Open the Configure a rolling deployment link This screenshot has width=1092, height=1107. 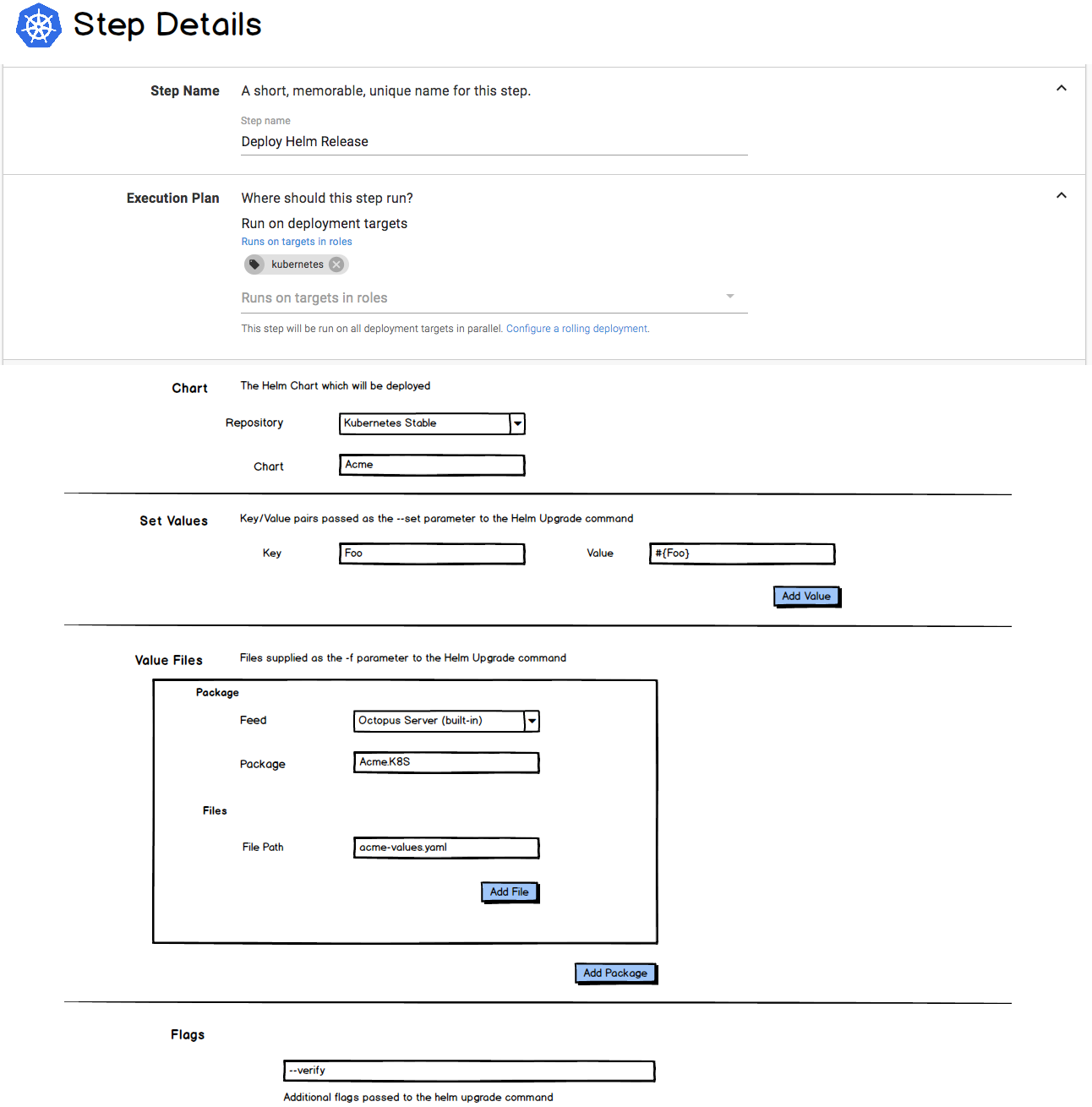tap(576, 328)
